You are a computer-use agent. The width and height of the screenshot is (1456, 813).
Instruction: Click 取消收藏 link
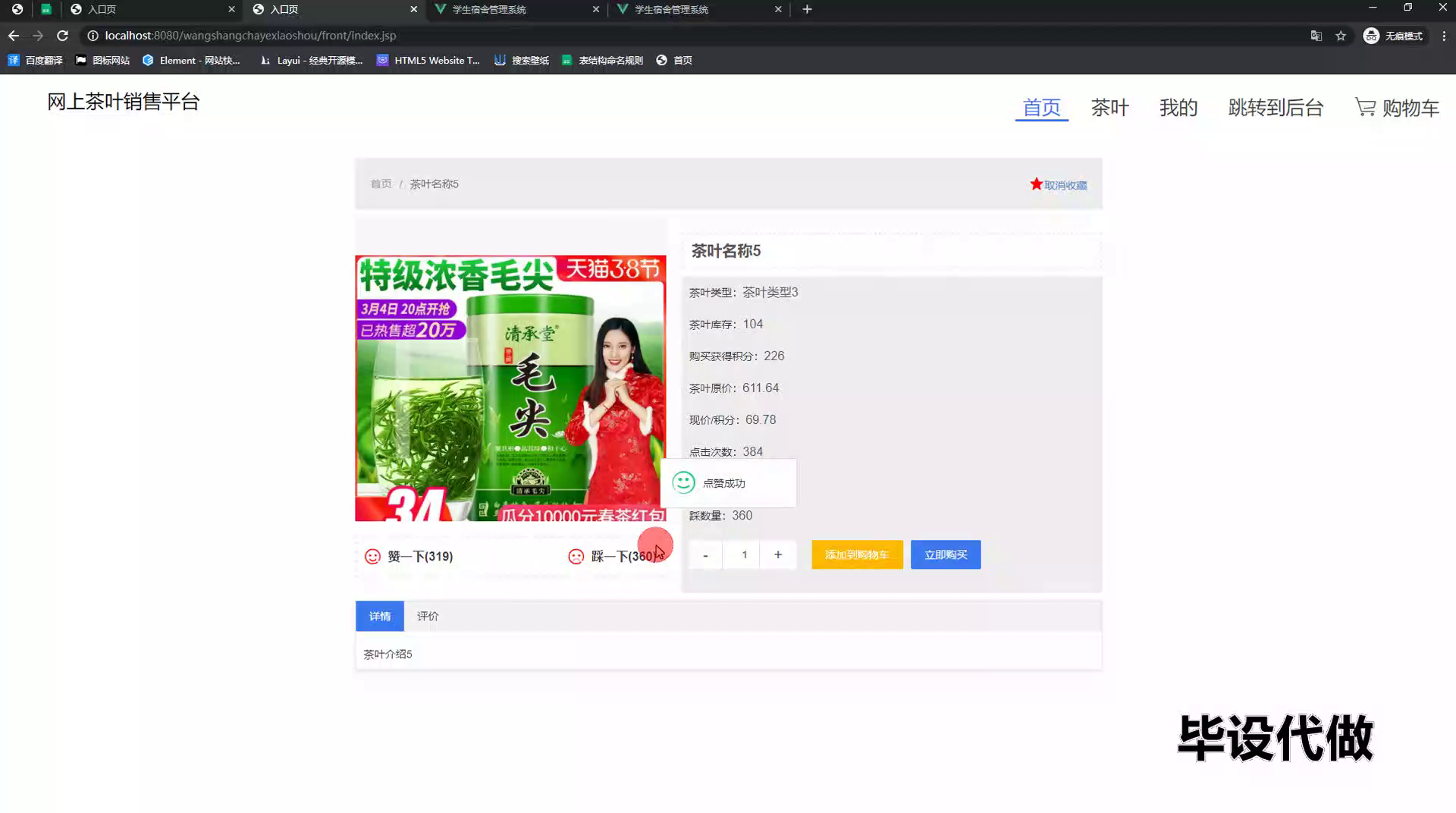coord(1065,185)
